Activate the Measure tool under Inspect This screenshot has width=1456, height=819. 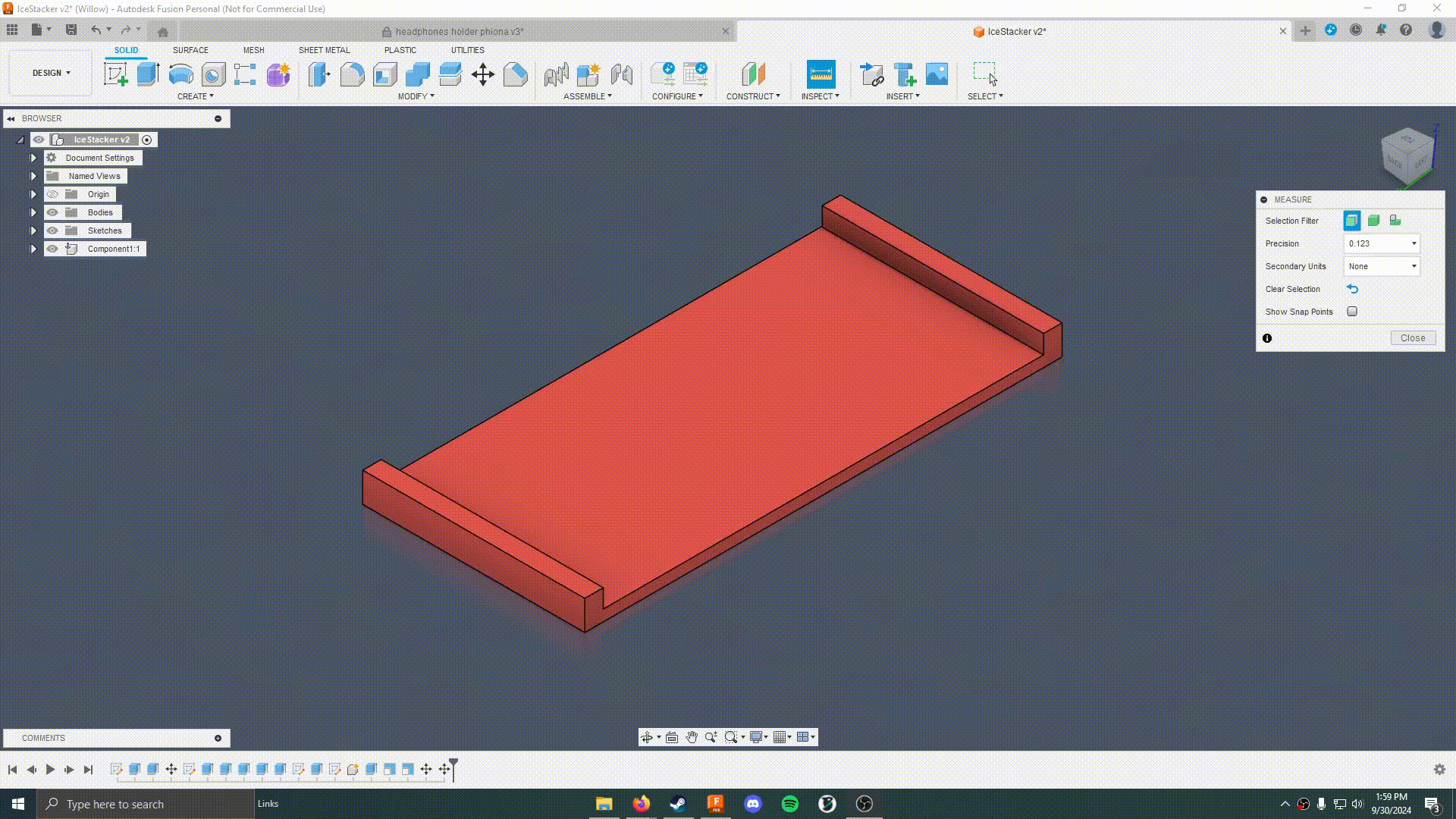coord(820,74)
